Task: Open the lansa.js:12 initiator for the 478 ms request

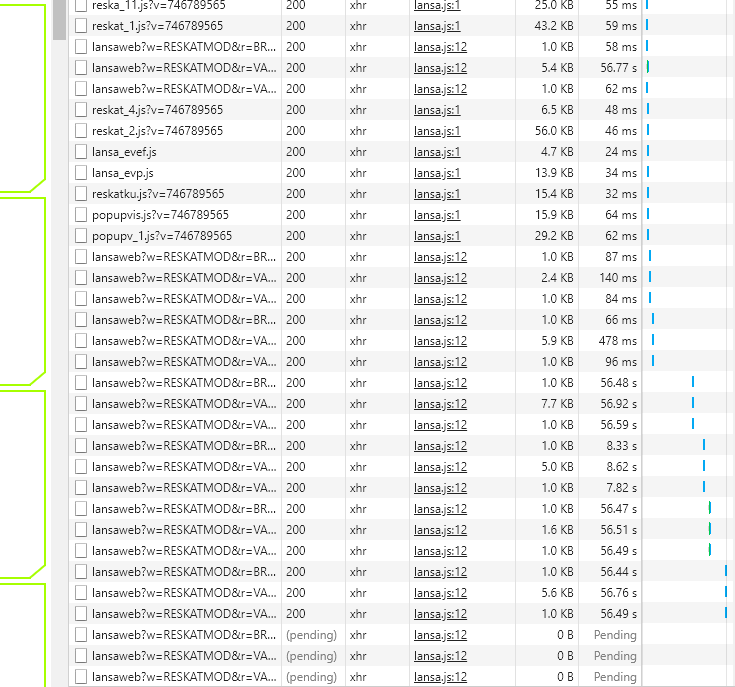Action: tap(440, 341)
